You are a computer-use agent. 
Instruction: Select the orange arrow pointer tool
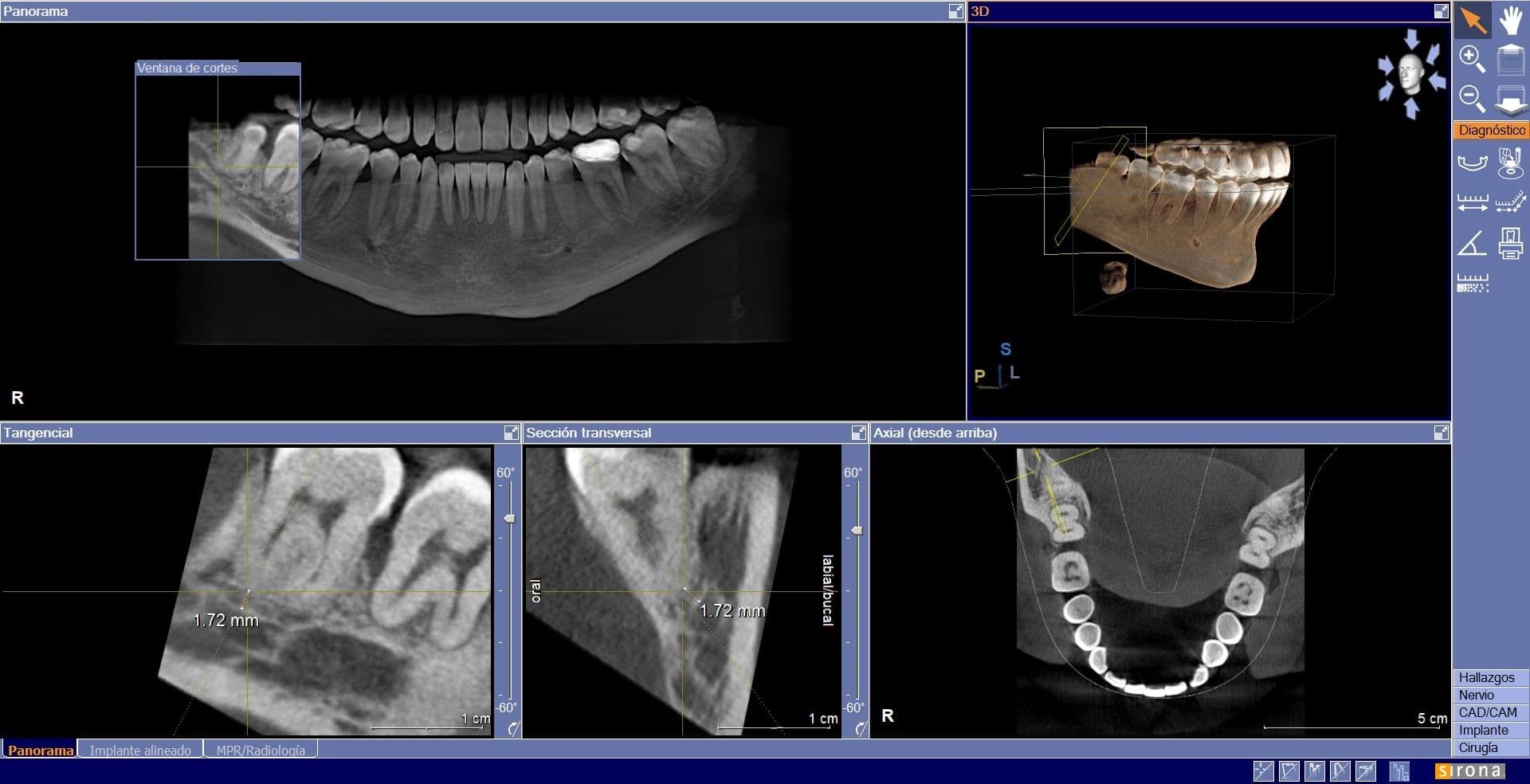1473,21
